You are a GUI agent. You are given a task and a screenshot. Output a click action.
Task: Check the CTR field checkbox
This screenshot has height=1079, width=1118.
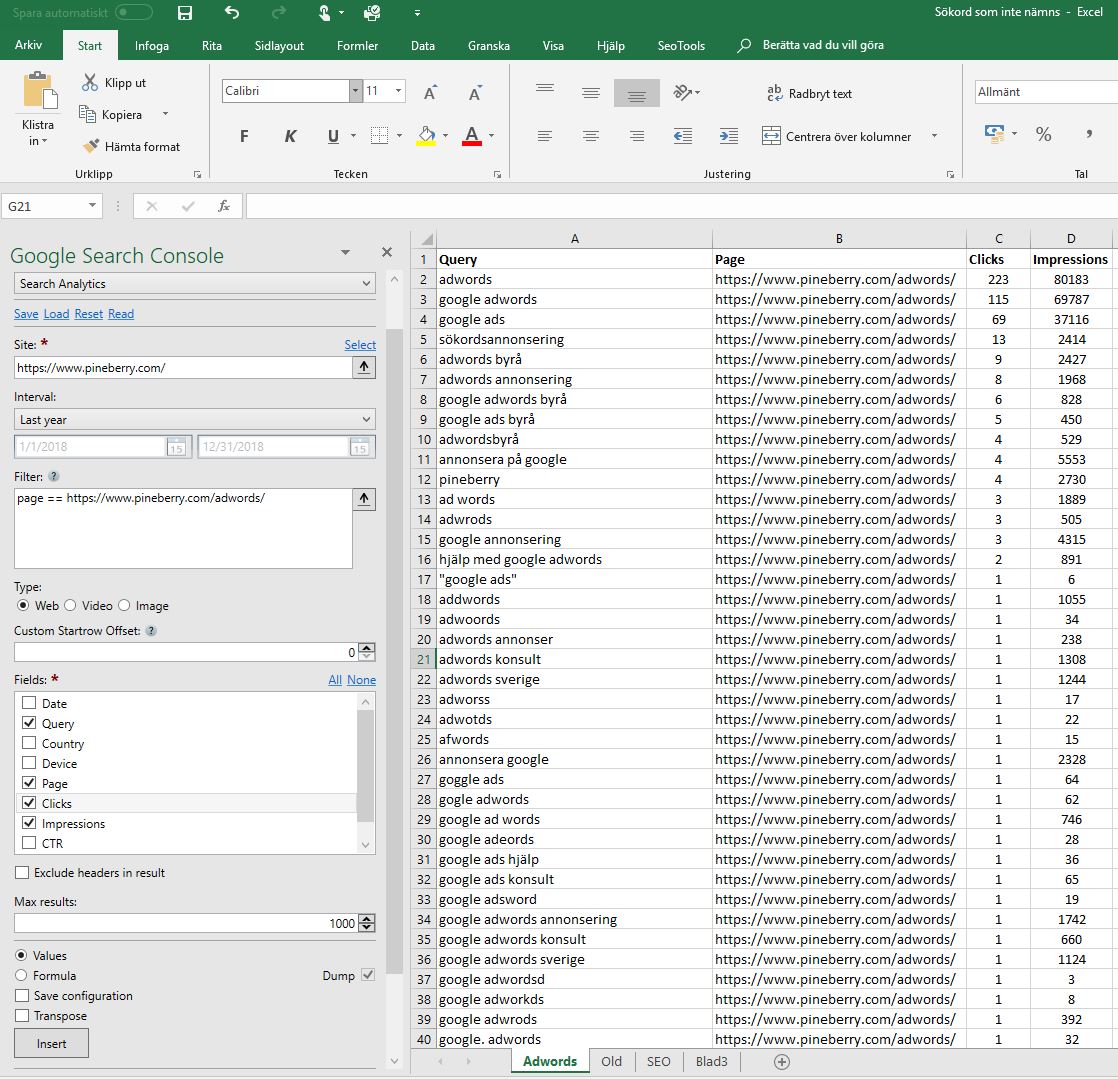(x=29, y=843)
